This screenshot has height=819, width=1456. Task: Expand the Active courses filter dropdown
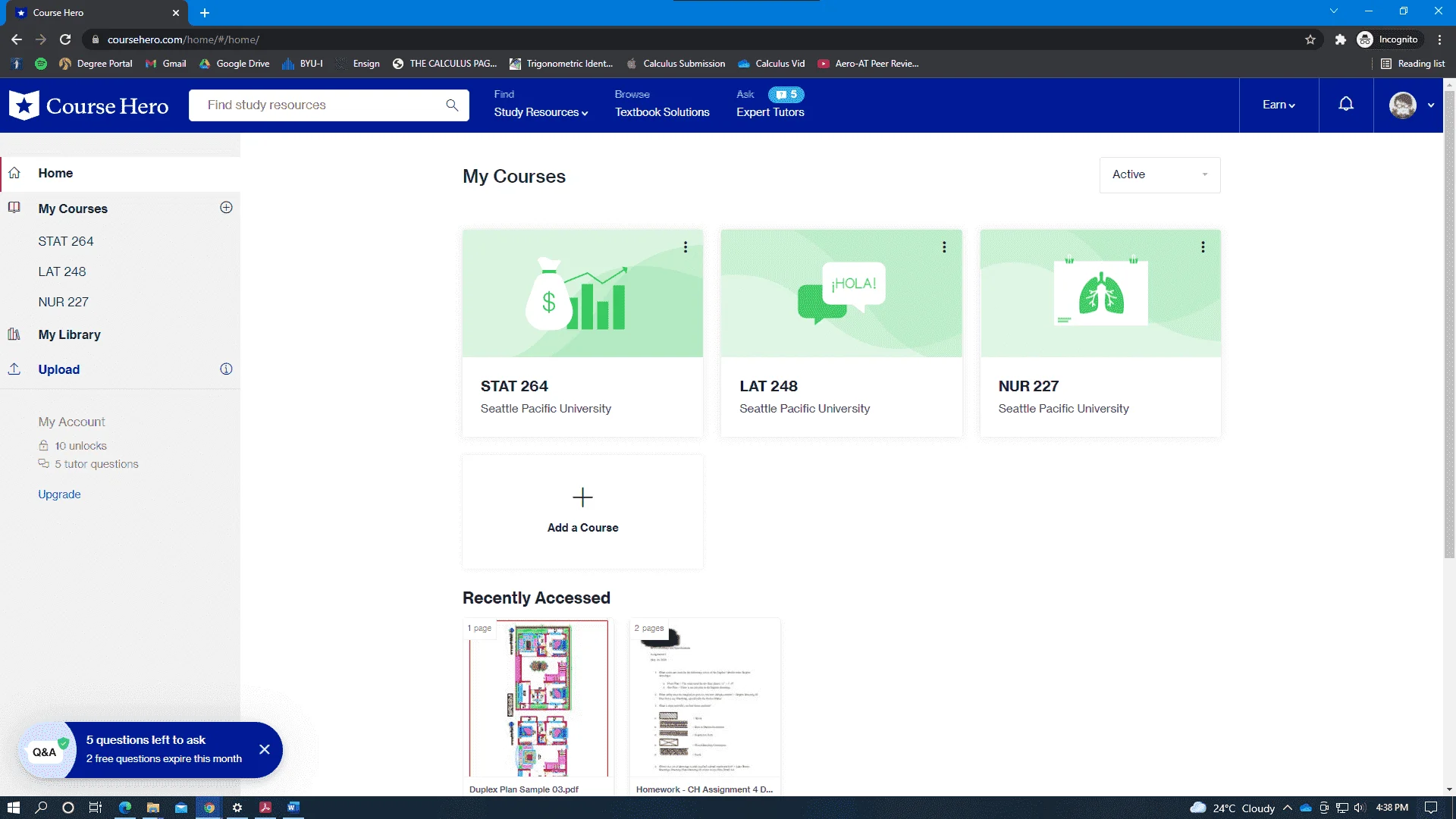tap(1159, 174)
